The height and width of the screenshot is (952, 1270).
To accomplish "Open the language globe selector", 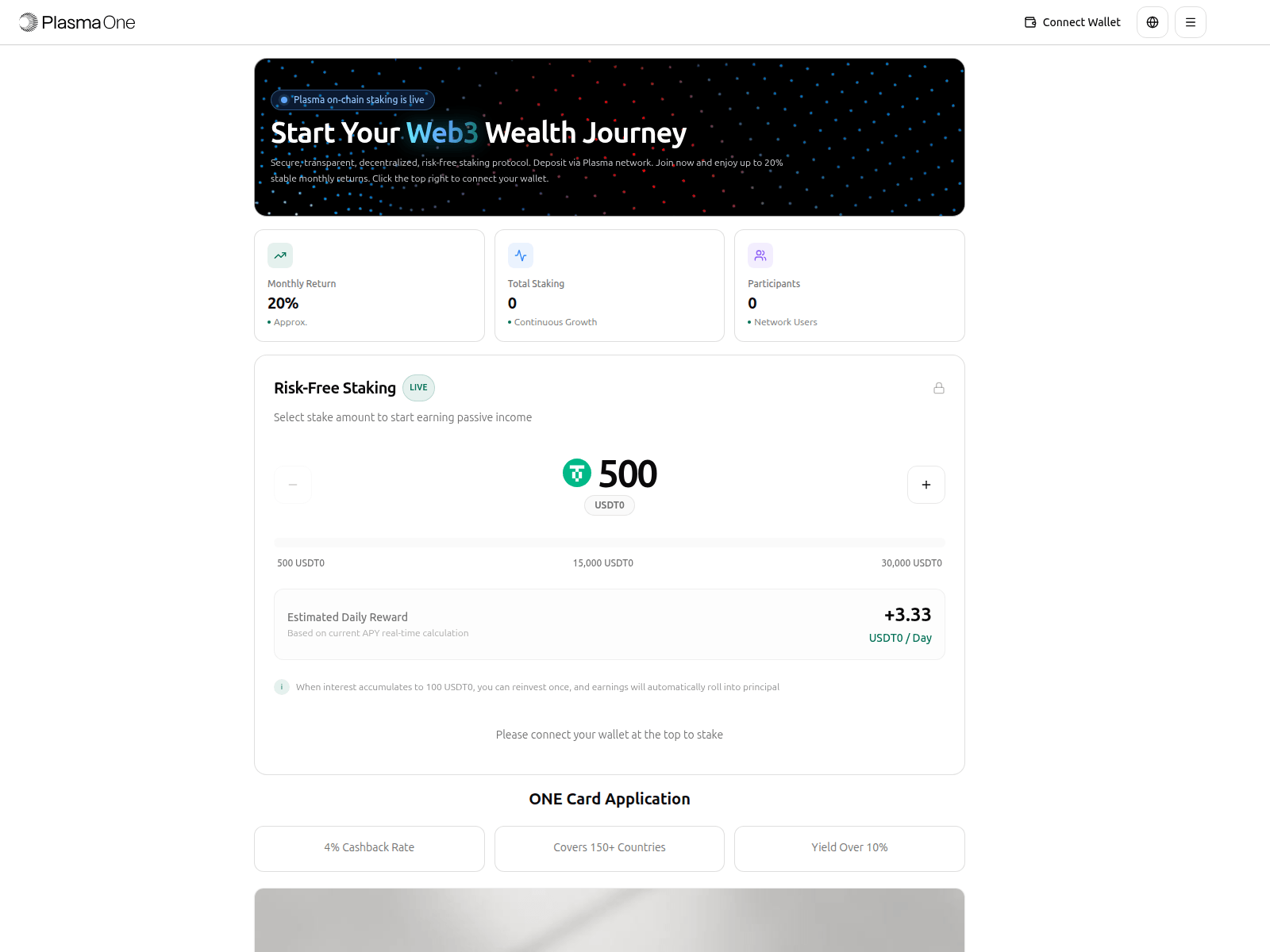I will (x=1153, y=22).
